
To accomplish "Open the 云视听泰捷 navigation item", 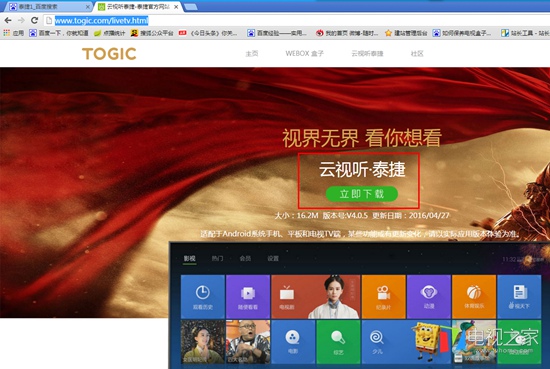I will point(367,53).
